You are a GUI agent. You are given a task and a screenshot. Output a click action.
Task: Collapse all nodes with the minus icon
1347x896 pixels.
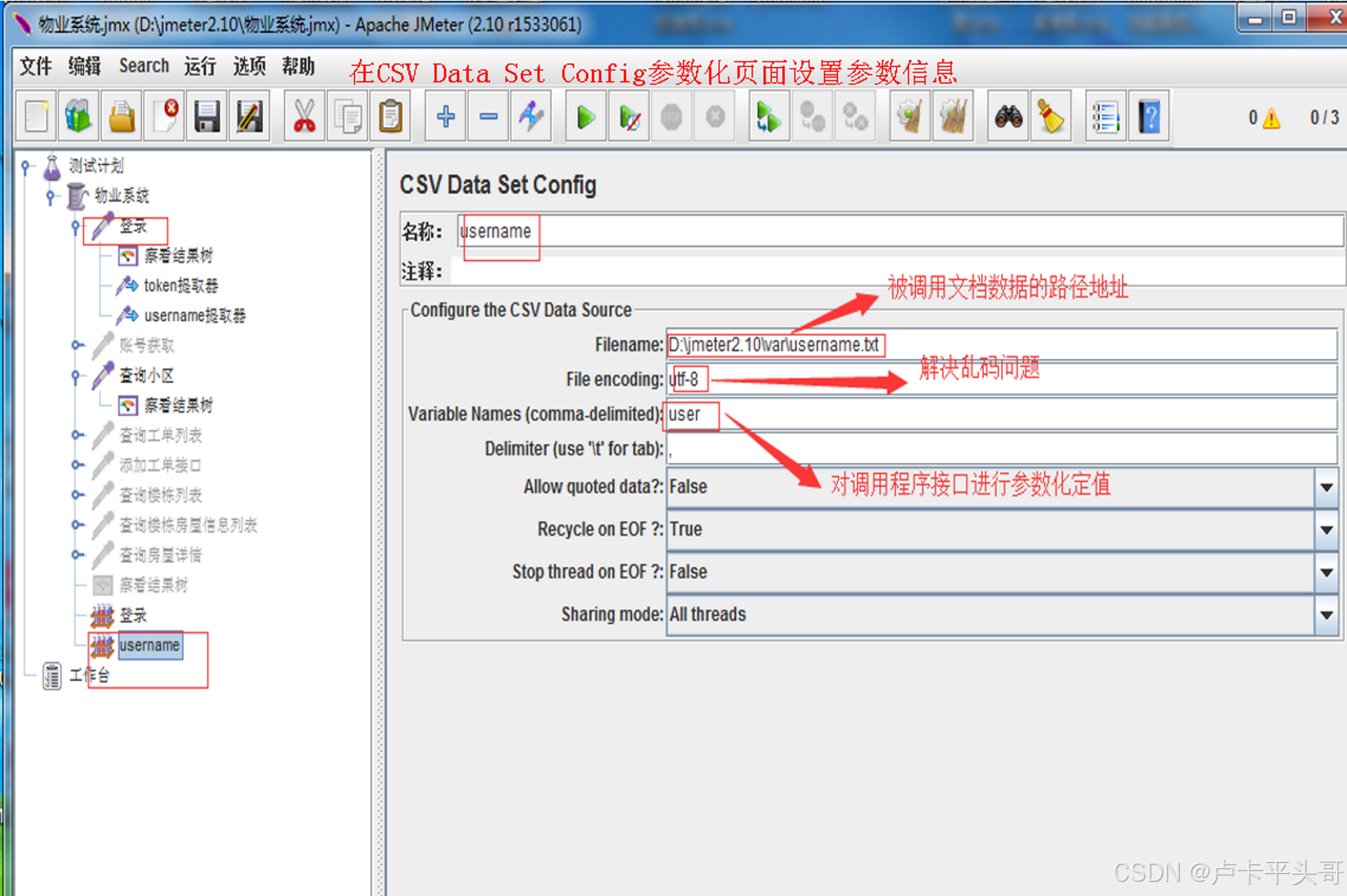coord(488,118)
